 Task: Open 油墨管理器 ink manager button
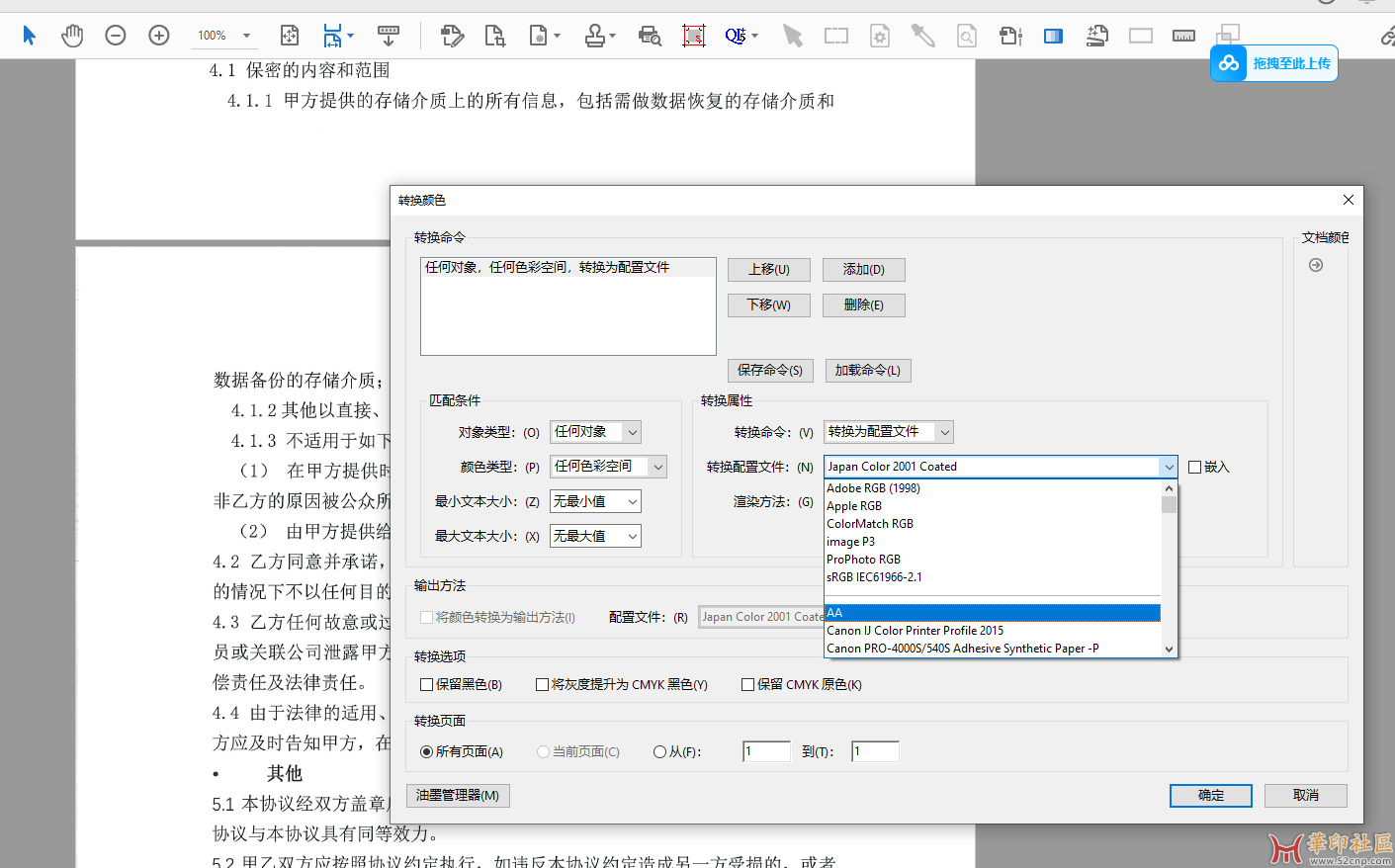coord(458,796)
